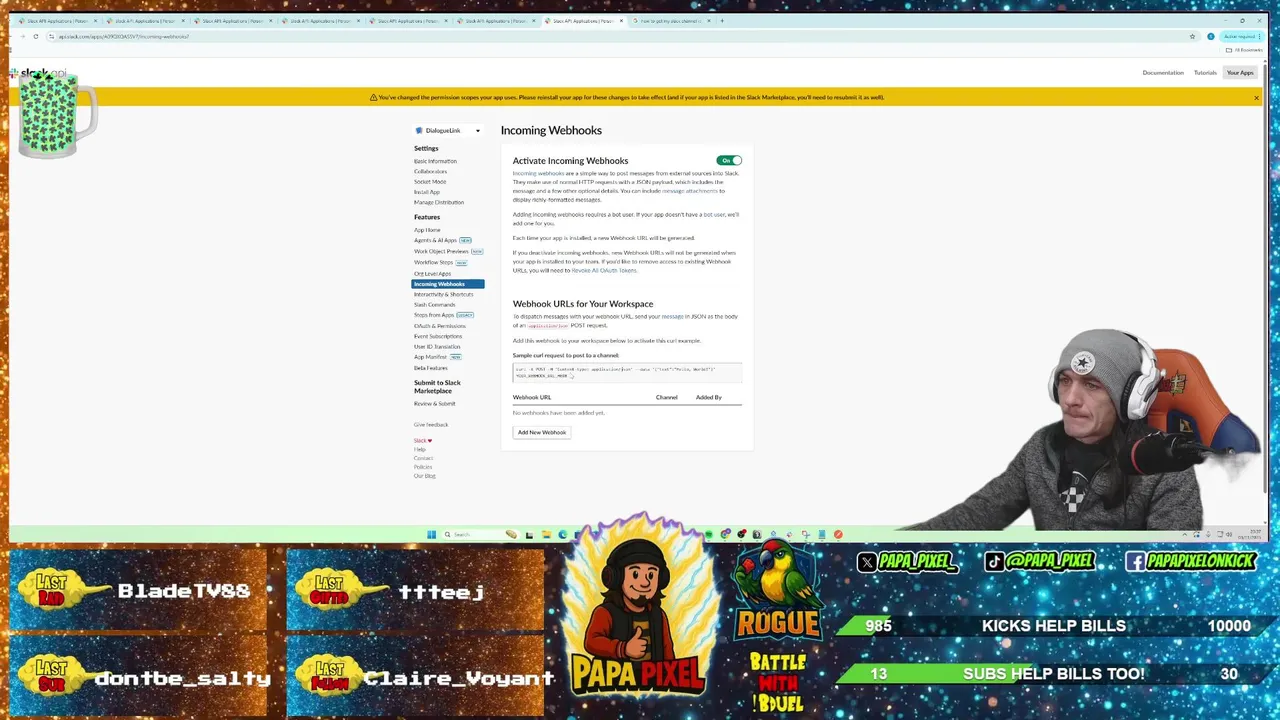
Task: Switch to the first Slack API browser tab
Action: (x=56, y=21)
